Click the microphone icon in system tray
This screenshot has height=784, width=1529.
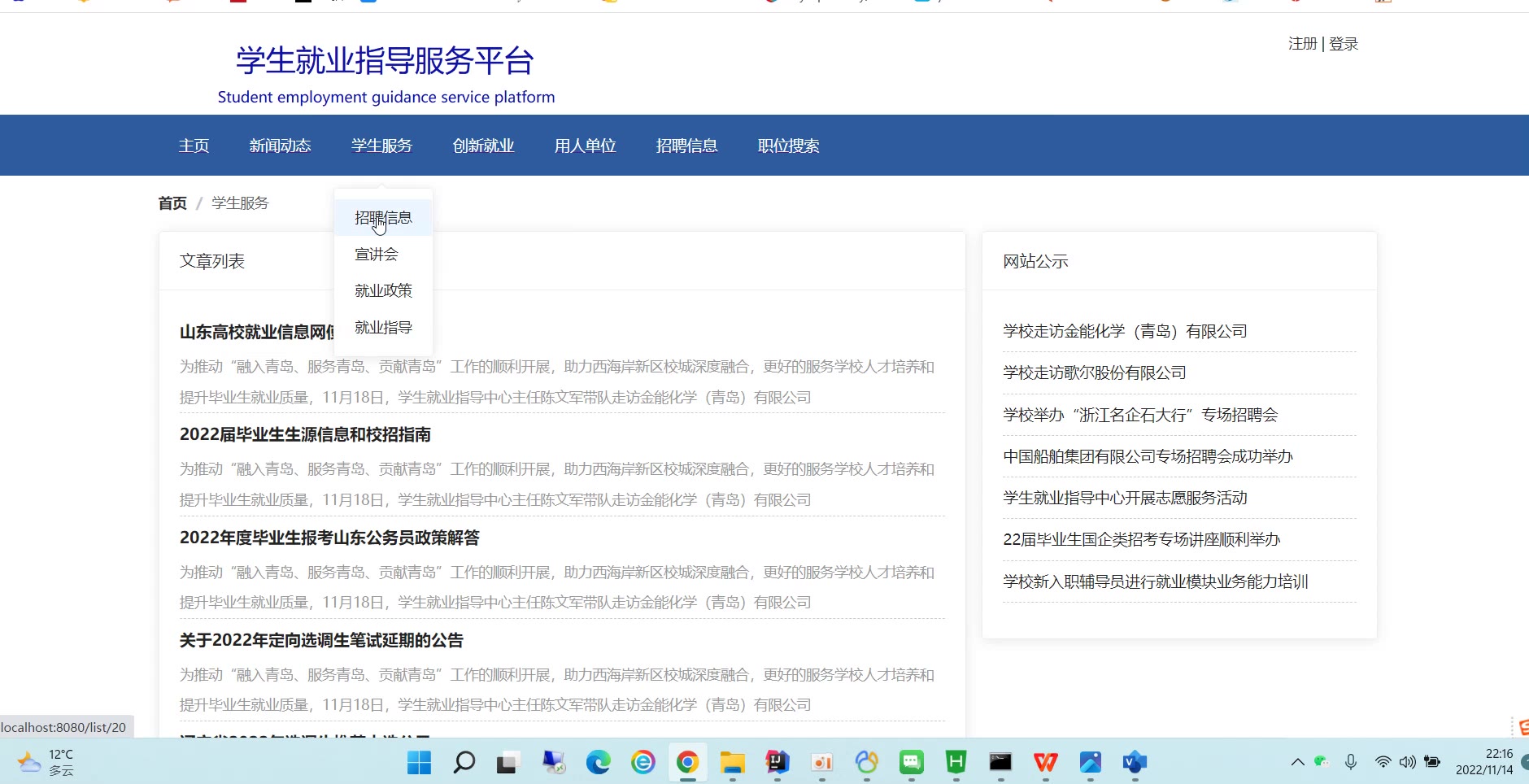pos(1351,762)
